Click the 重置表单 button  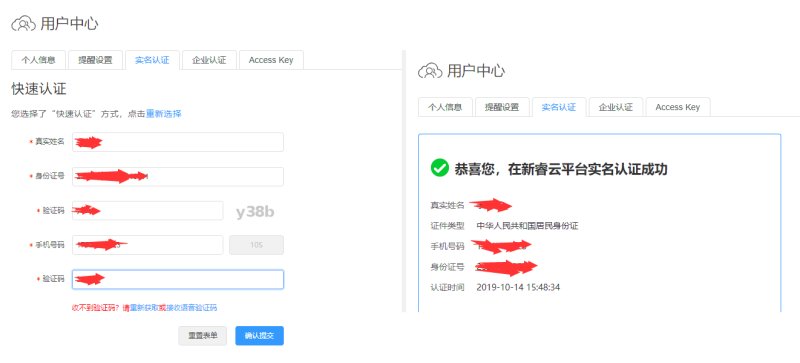(203, 336)
